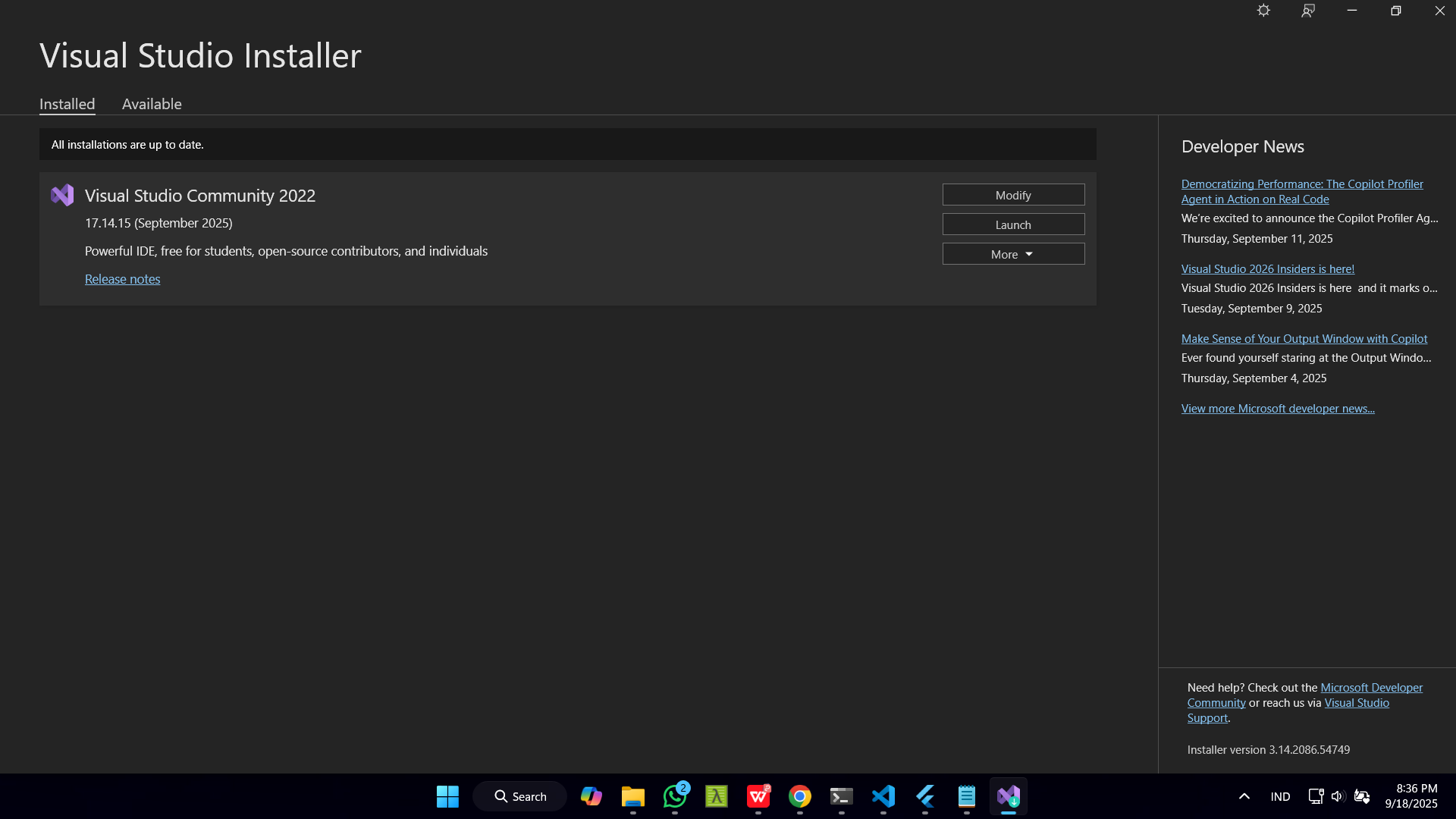Toggle the theme using the sun icon

point(1263,11)
